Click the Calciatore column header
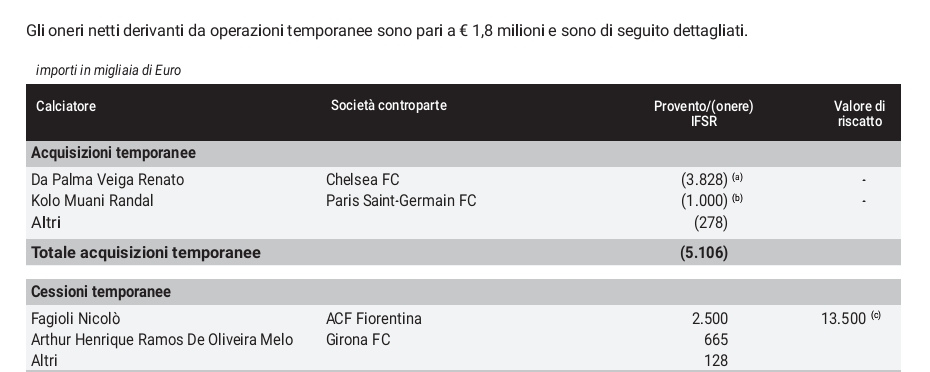930x372 pixels. 66,106
